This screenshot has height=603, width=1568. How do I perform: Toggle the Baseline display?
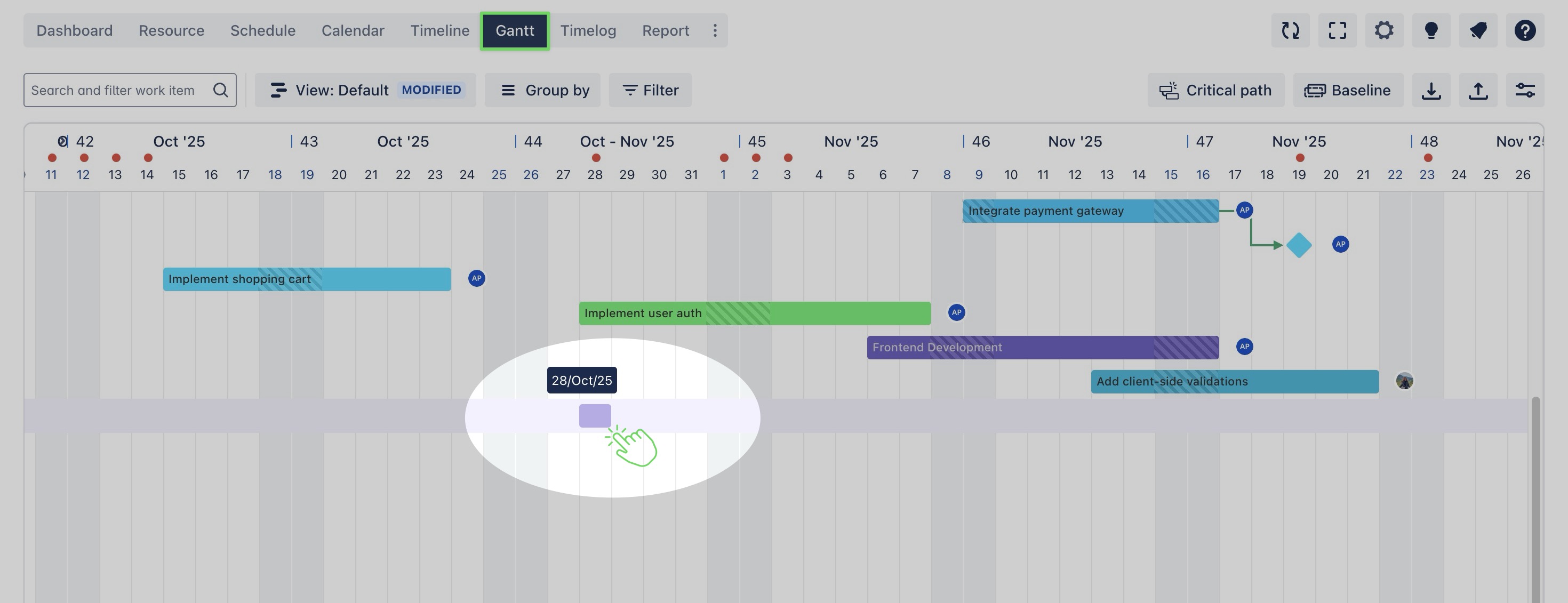point(1348,91)
